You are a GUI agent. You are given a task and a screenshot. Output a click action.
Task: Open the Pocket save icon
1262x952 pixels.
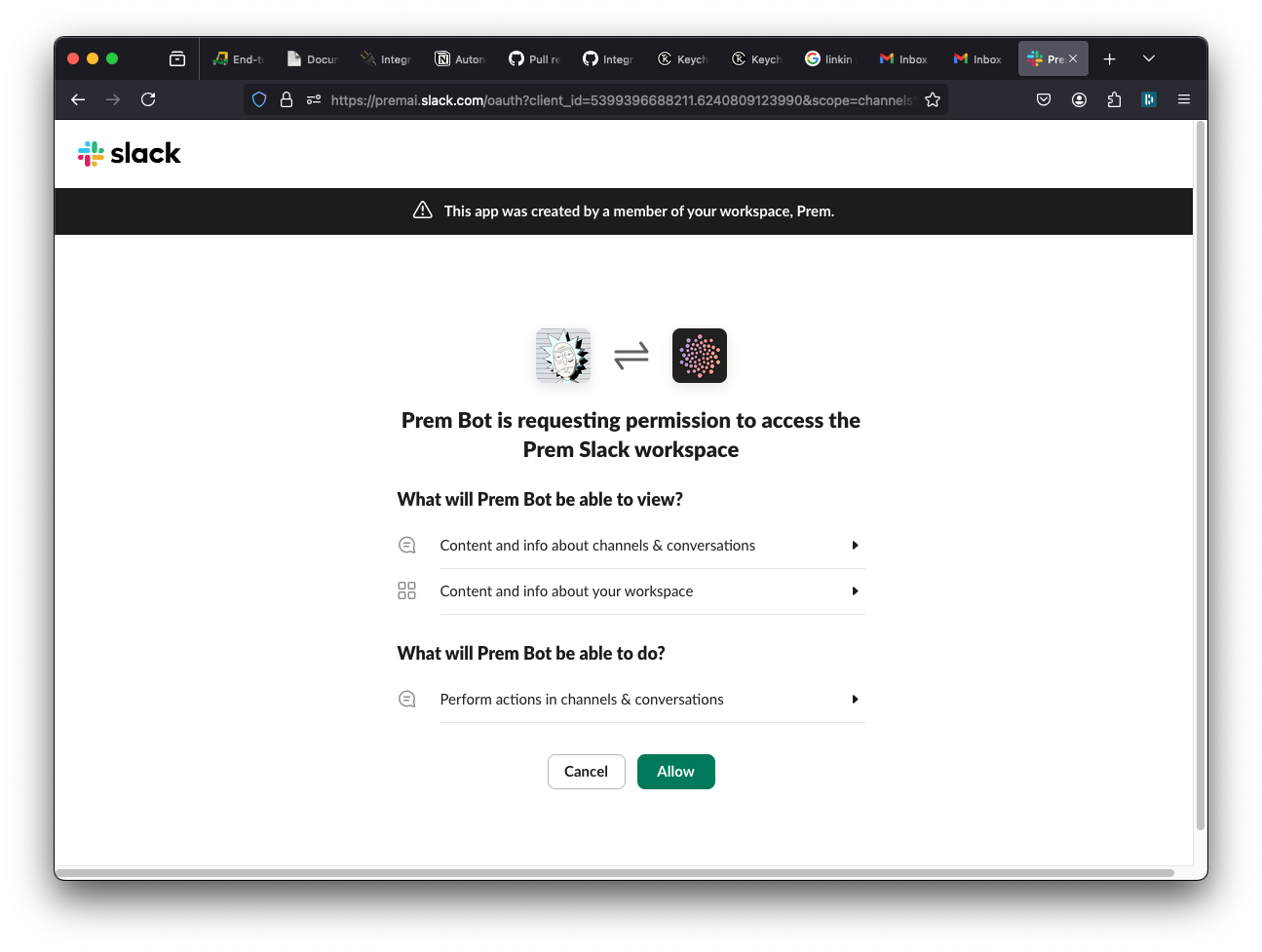[x=1044, y=99]
